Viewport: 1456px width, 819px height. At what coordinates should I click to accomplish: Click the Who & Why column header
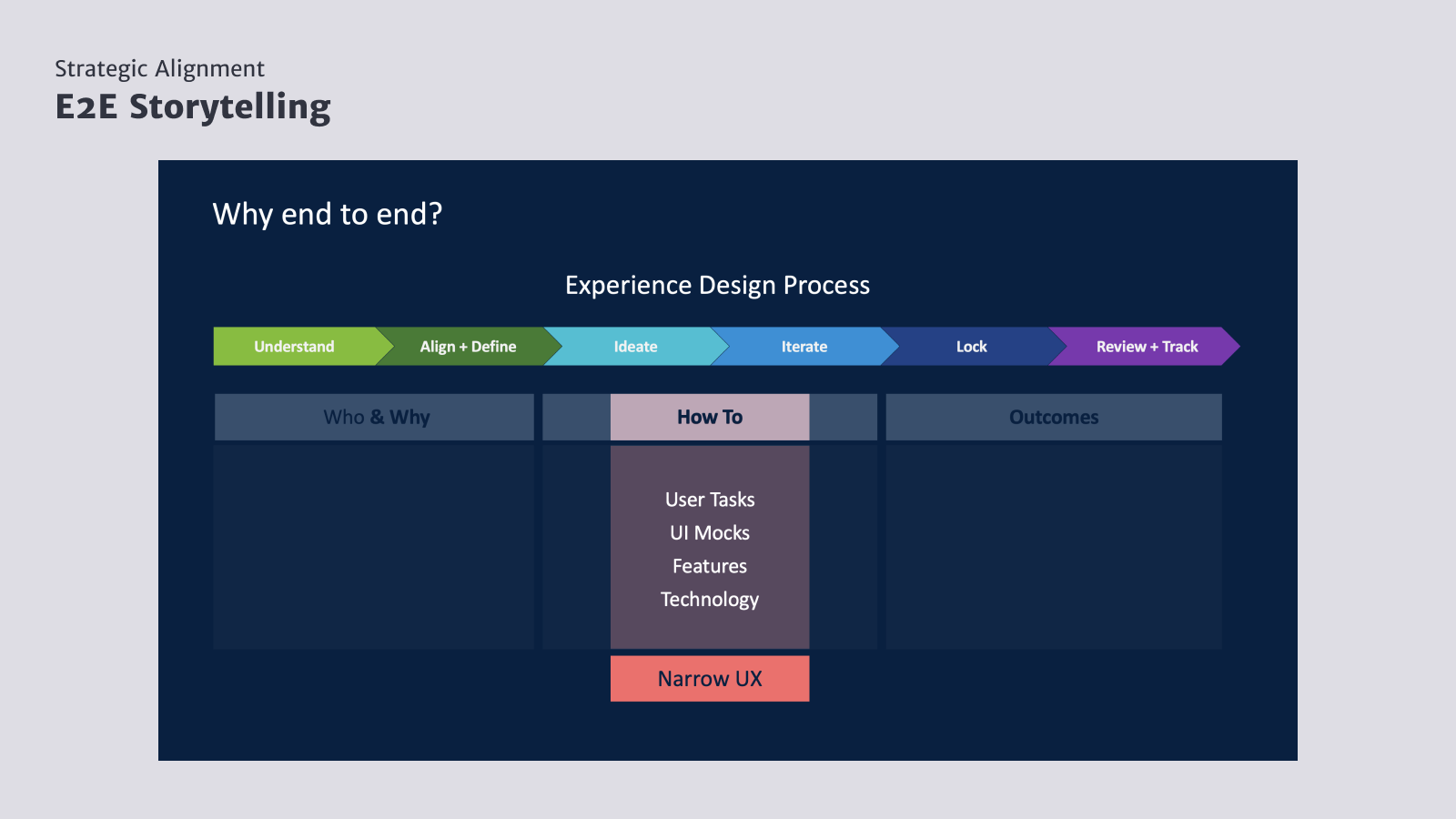[x=375, y=417]
